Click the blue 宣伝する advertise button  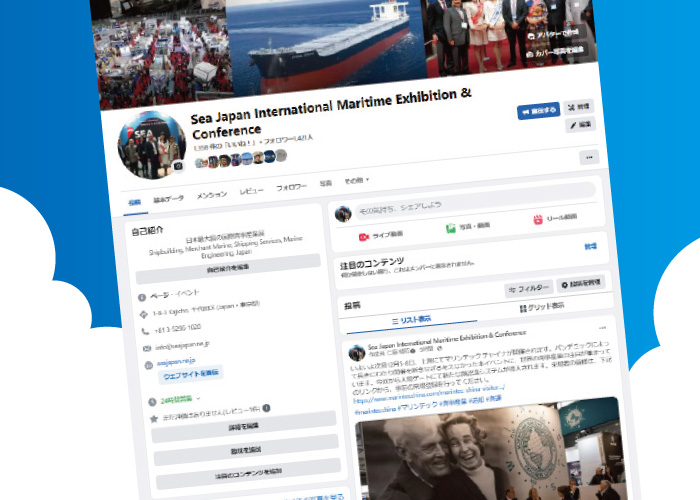(538, 111)
